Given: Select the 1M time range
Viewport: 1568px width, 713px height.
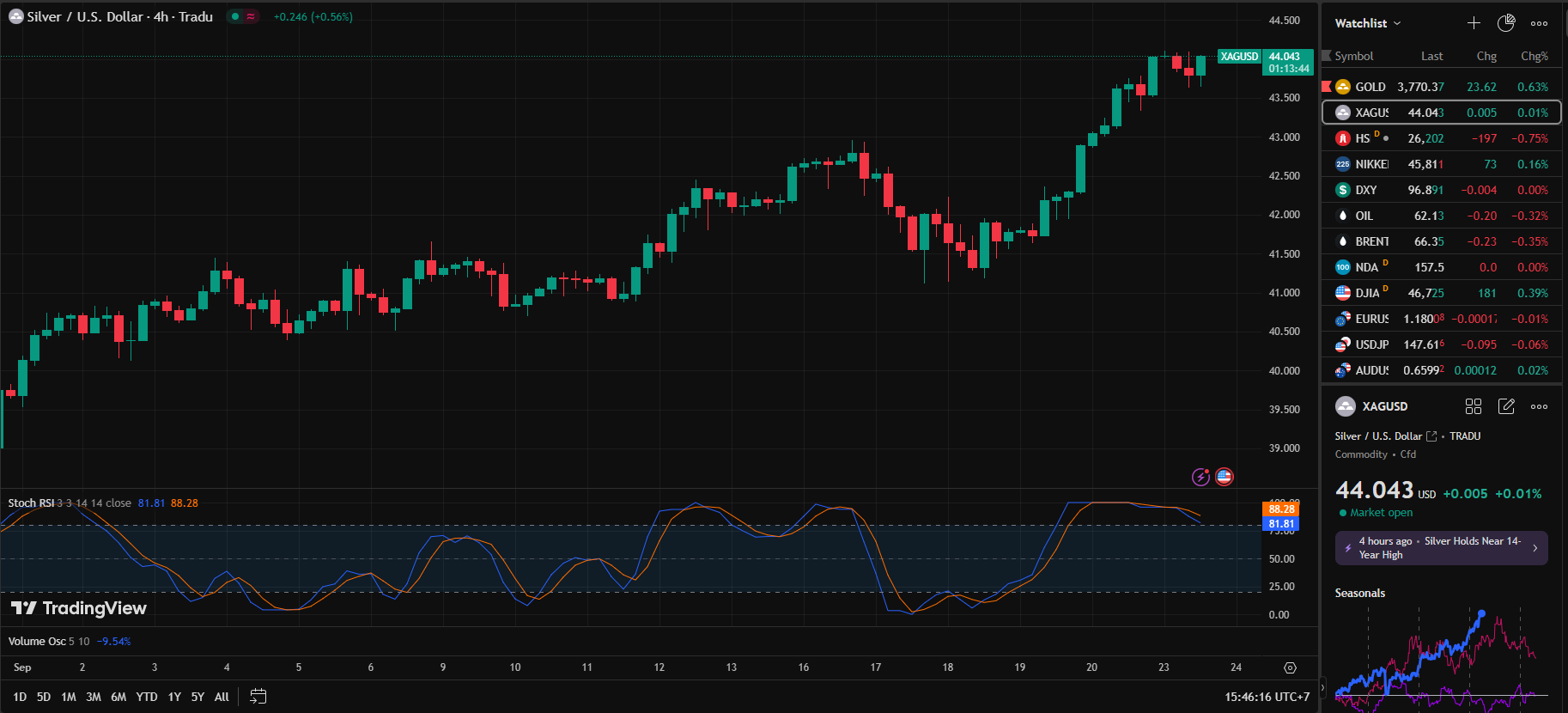Looking at the screenshot, I should click(69, 697).
